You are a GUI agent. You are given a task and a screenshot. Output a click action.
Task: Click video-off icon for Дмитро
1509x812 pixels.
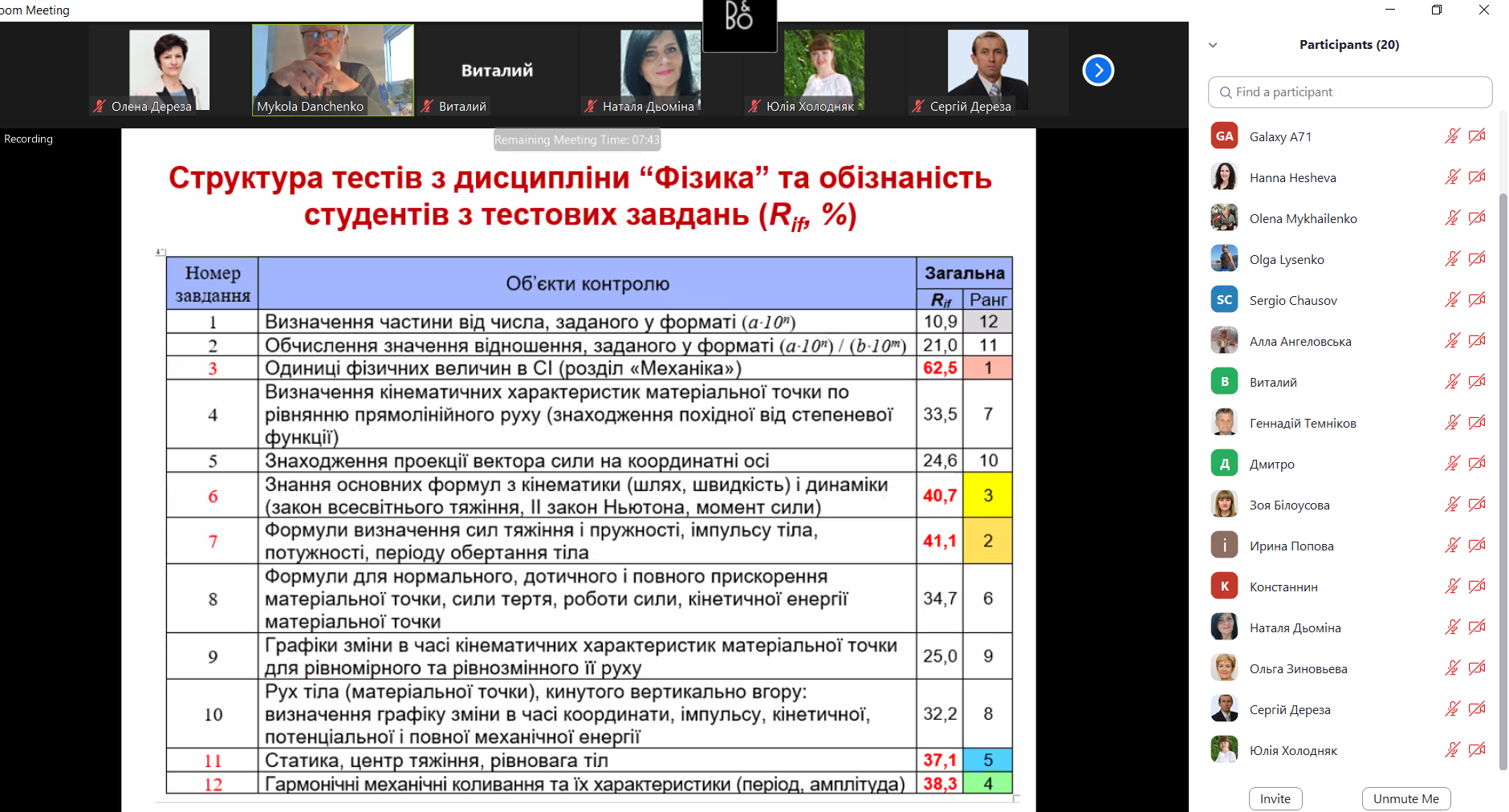pos(1477,464)
